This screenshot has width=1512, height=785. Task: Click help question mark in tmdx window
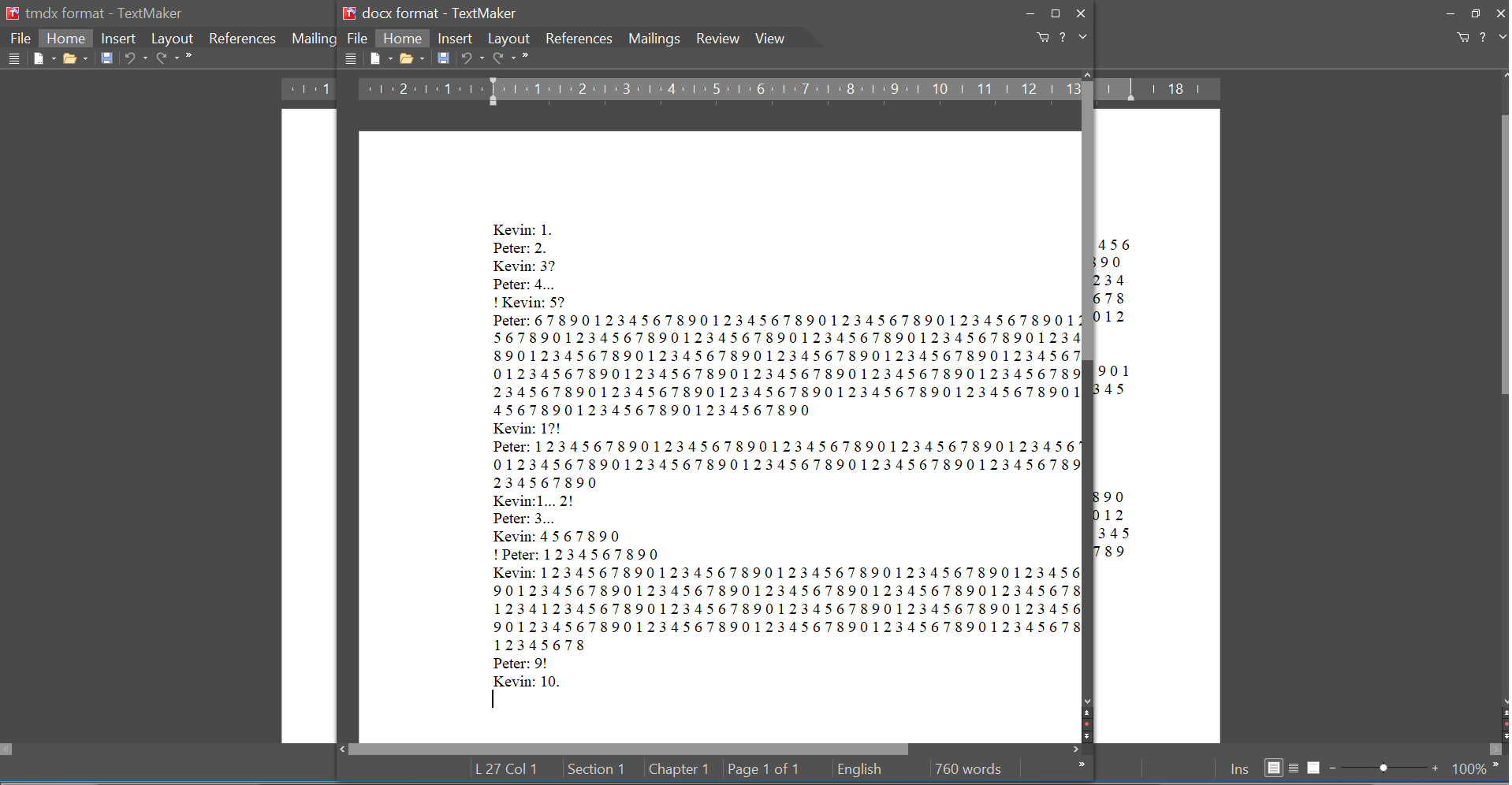1483,37
